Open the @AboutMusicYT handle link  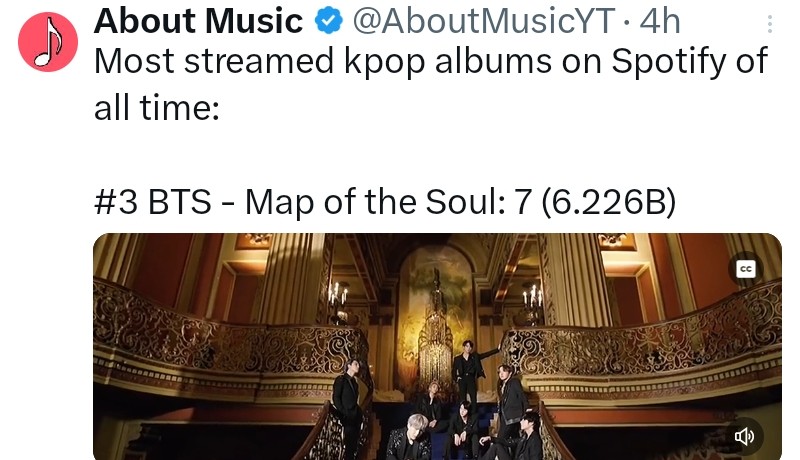coord(483,21)
